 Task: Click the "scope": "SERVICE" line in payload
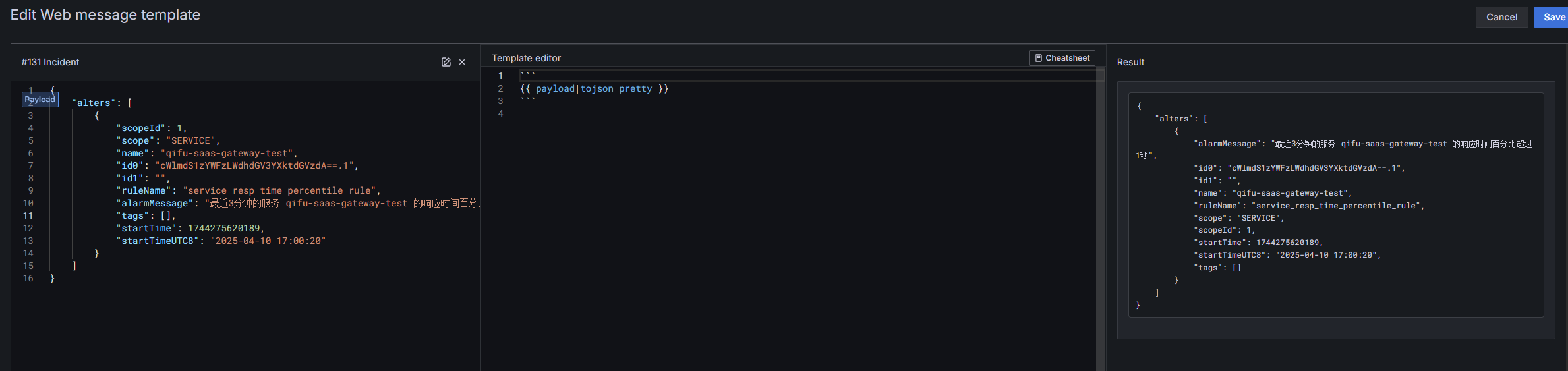[168, 140]
